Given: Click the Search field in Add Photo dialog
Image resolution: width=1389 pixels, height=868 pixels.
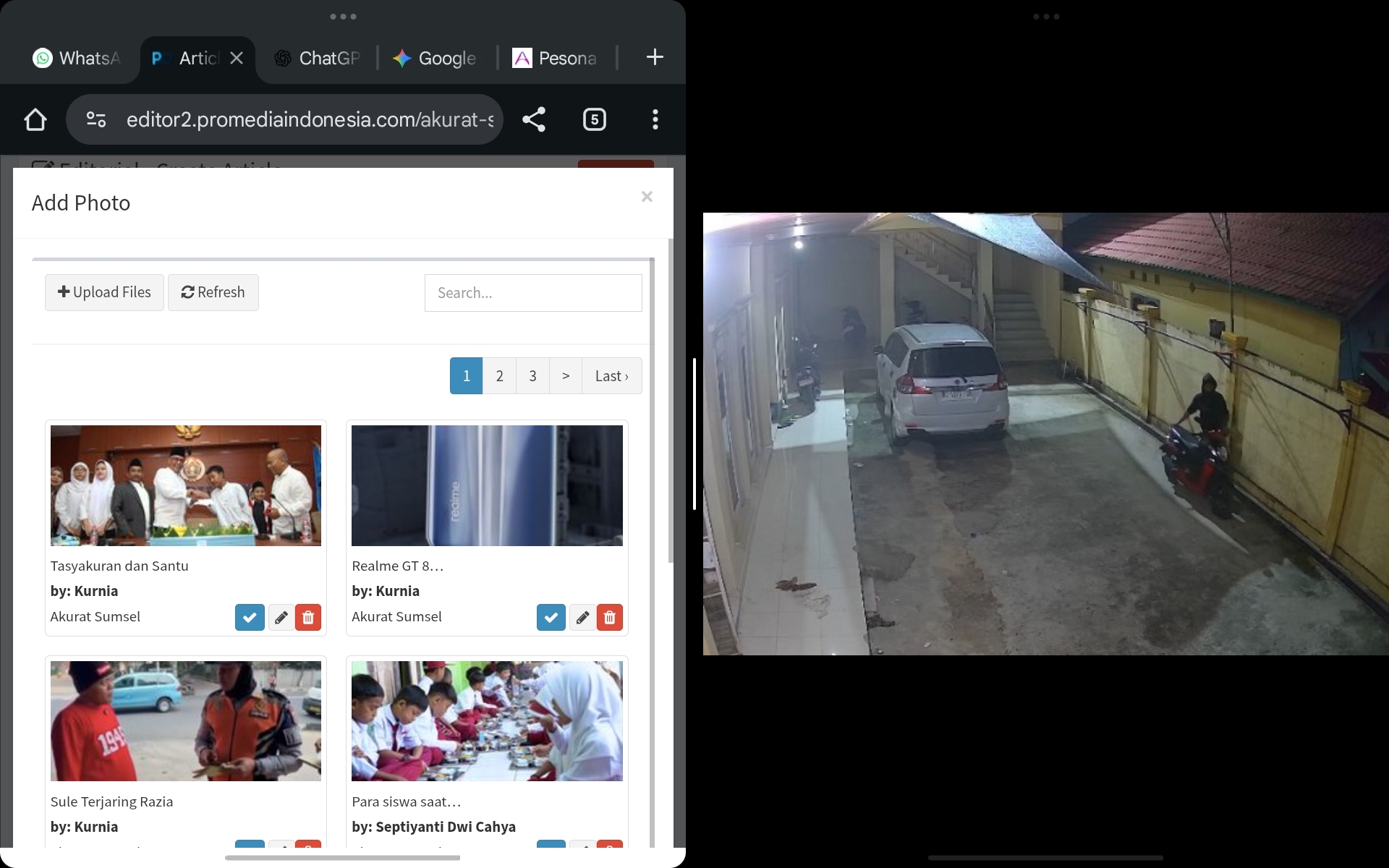Looking at the screenshot, I should click(x=533, y=292).
